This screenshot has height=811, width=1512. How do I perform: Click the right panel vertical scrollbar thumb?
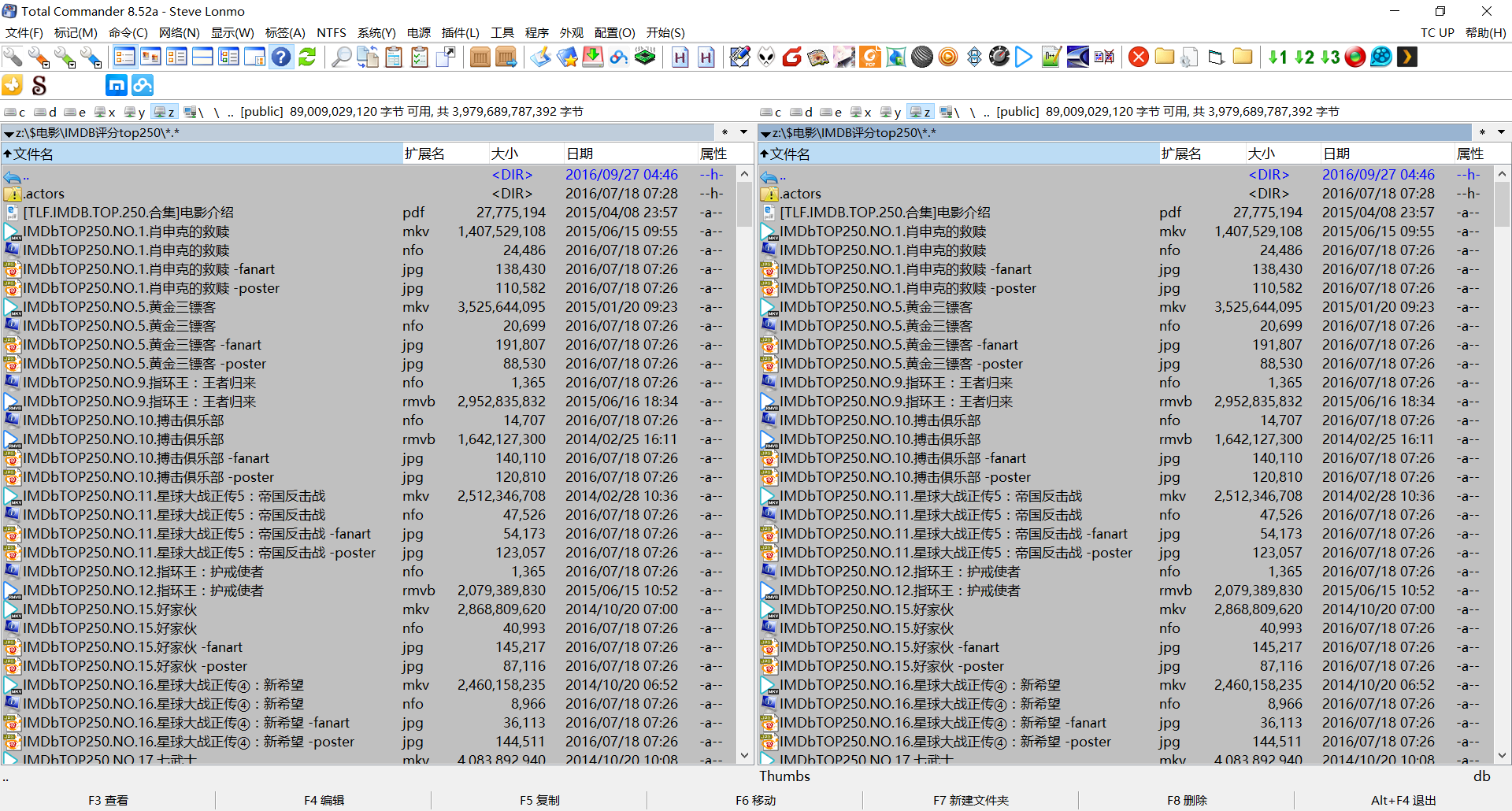coord(1502,204)
